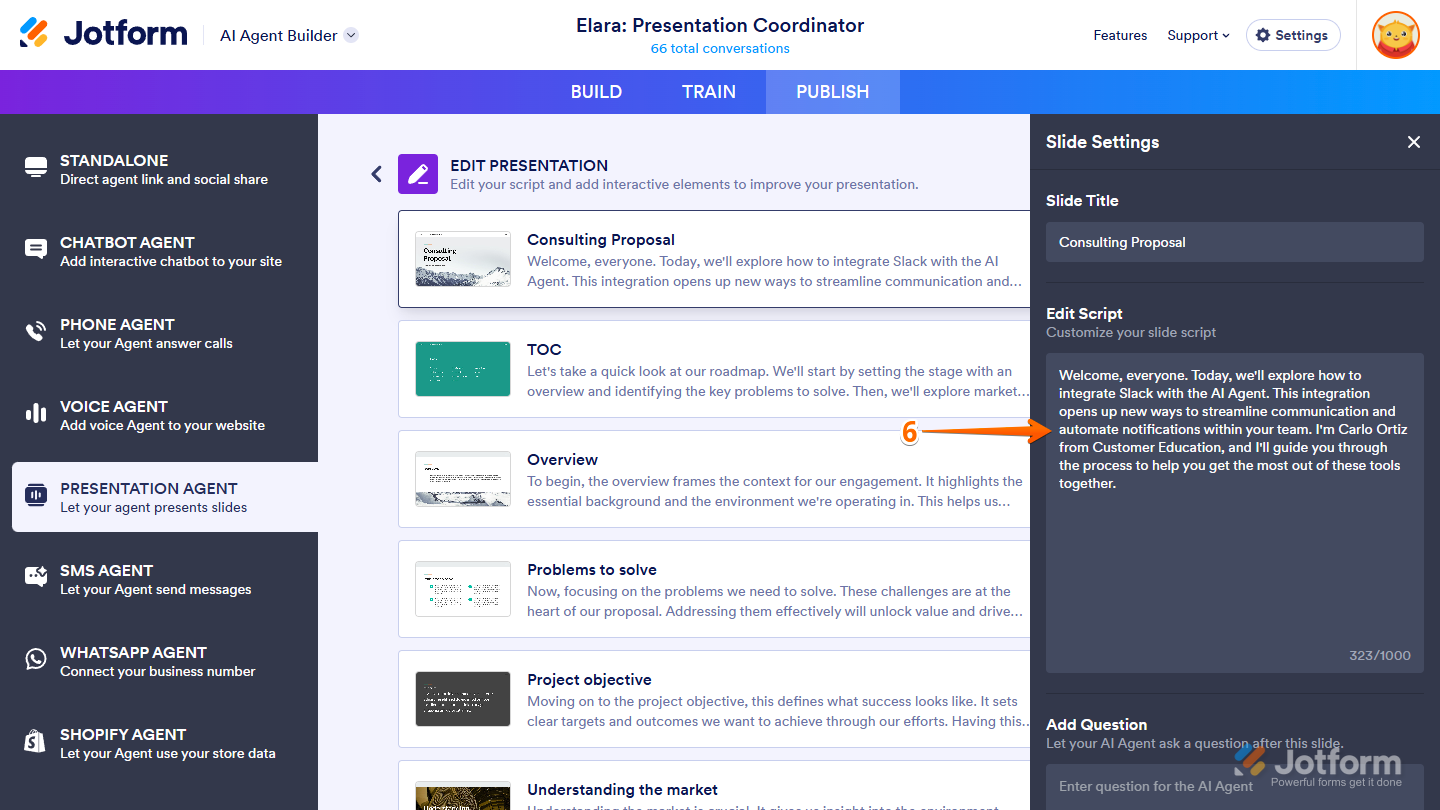The width and height of the screenshot is (1440, 810).
Task: Click the Elara: Presentation Coordinator title
Action: tap(720, 25)
